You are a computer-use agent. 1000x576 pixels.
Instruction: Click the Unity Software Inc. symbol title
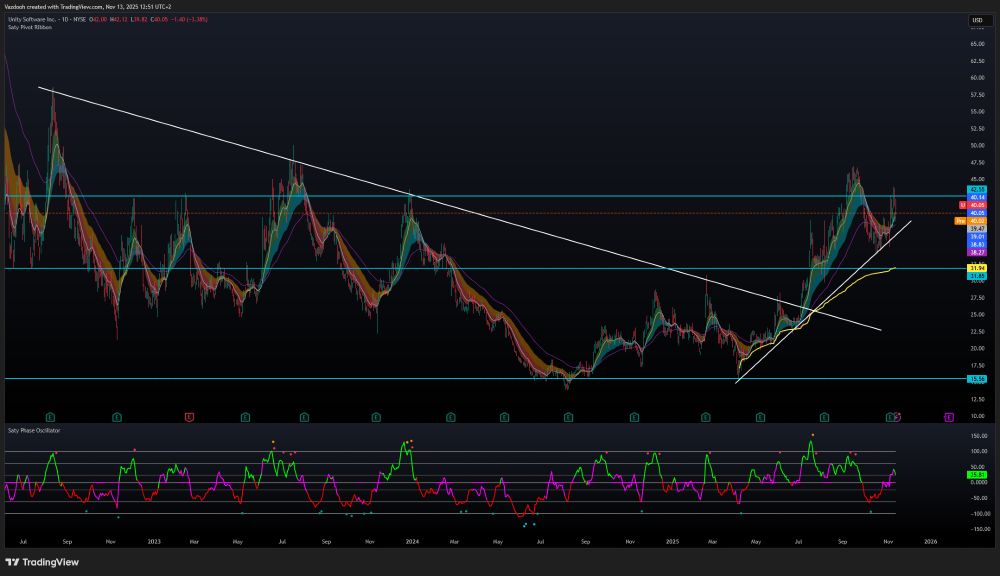[31, 19]
